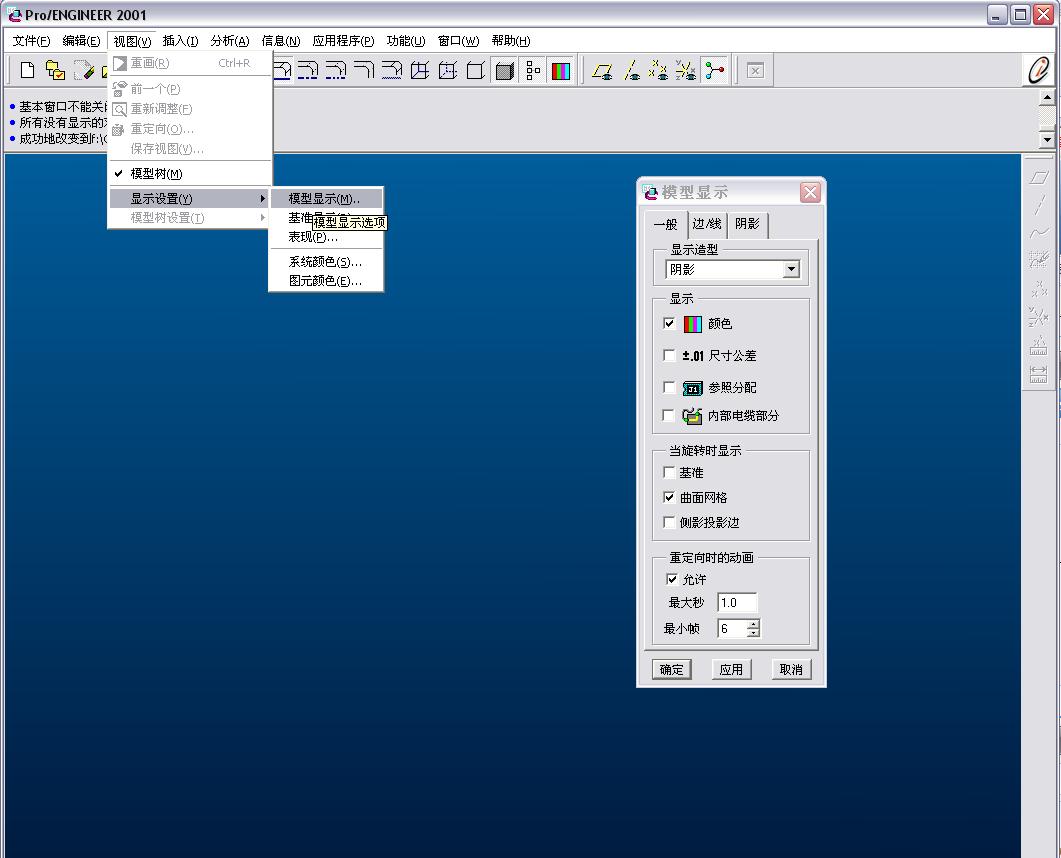This screenshot has height=858, width=1061.
Task: Switch to the 一般 tab
Action: [x=666, y=224]
